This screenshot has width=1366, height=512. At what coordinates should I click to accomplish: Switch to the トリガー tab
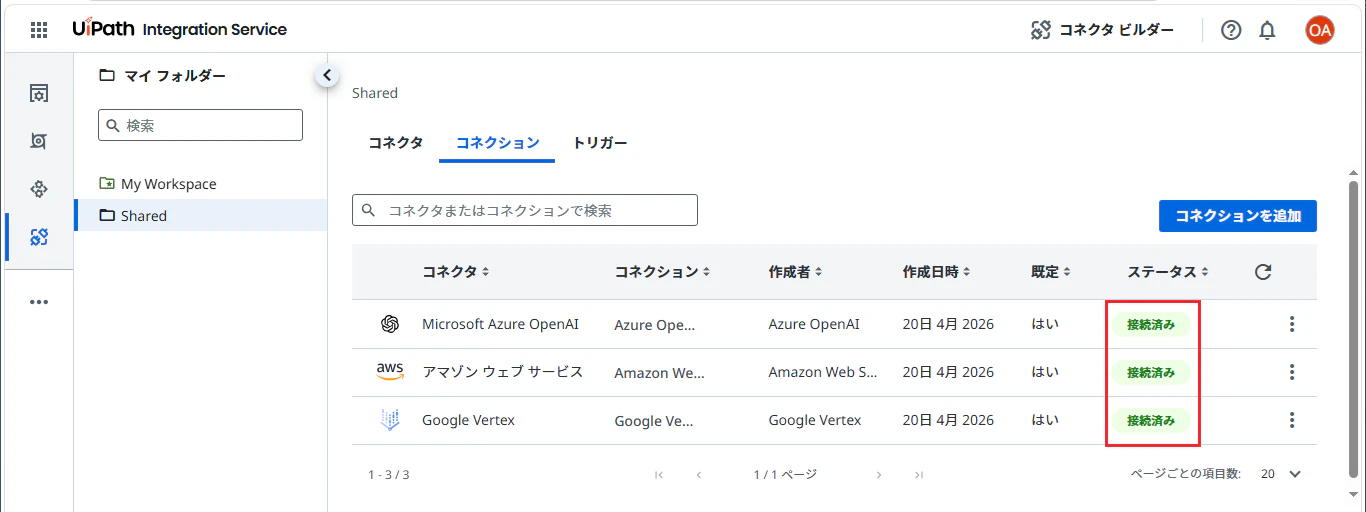point(600,143)
